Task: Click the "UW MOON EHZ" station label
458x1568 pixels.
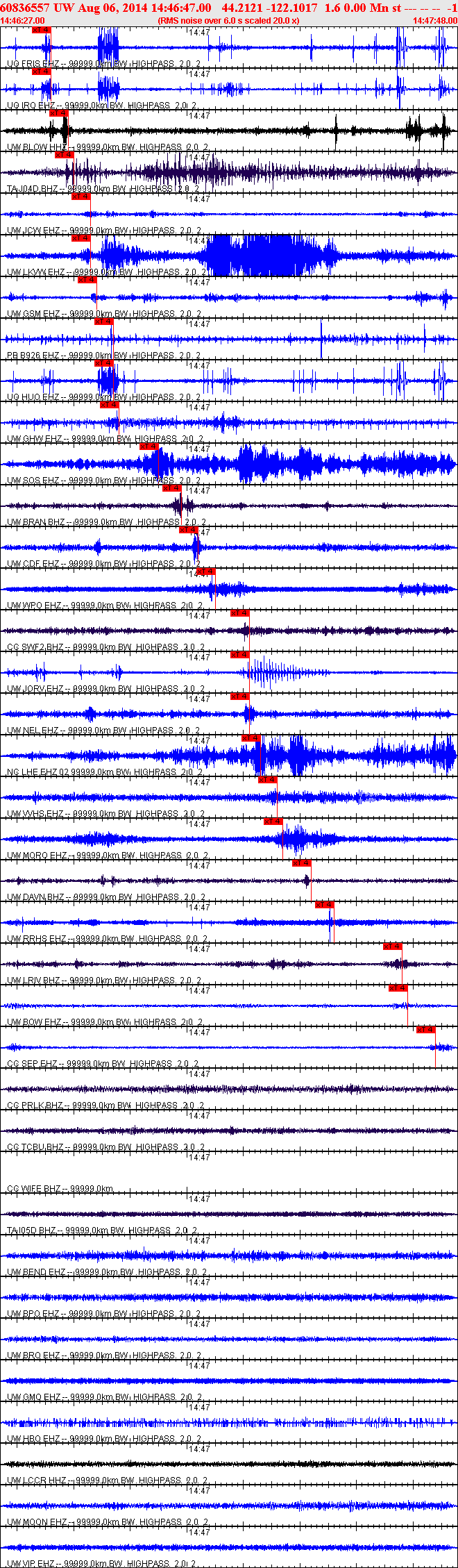Action: 37,1522
